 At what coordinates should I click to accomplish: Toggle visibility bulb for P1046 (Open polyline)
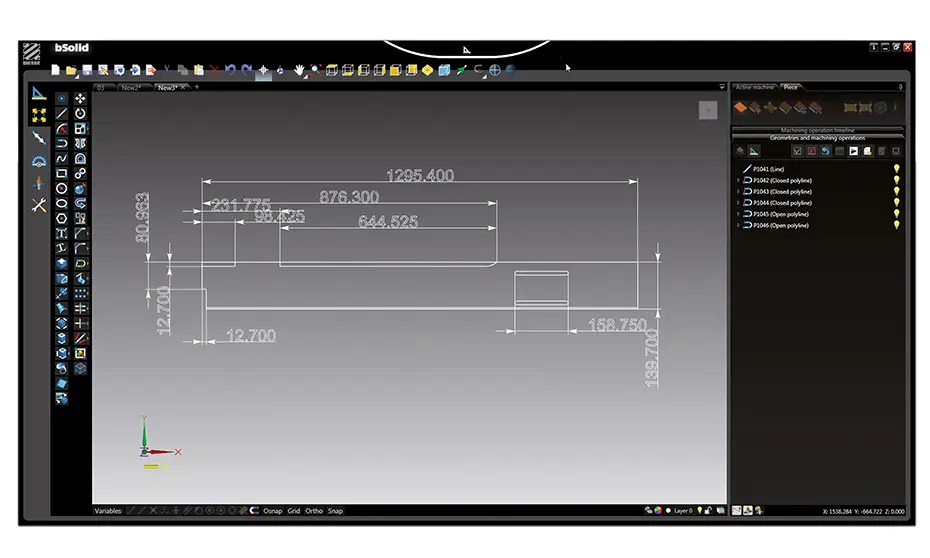tap(896, 225)
